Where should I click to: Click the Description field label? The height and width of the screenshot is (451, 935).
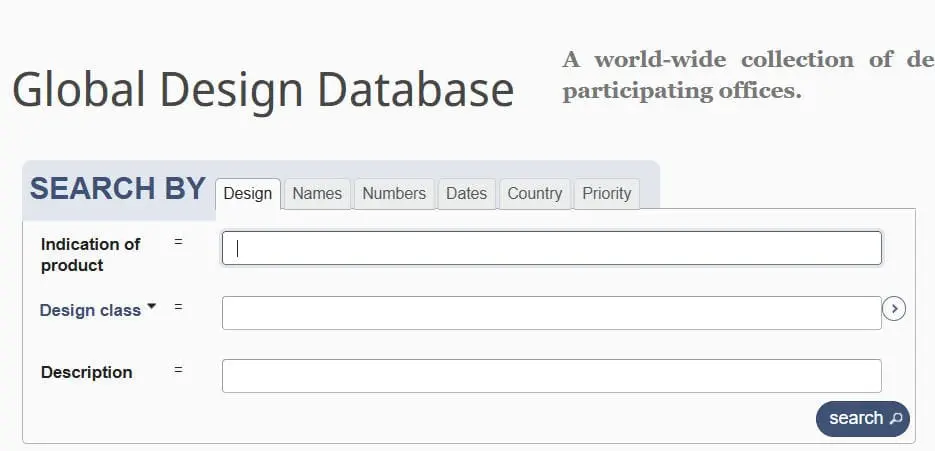click(86, 372)
